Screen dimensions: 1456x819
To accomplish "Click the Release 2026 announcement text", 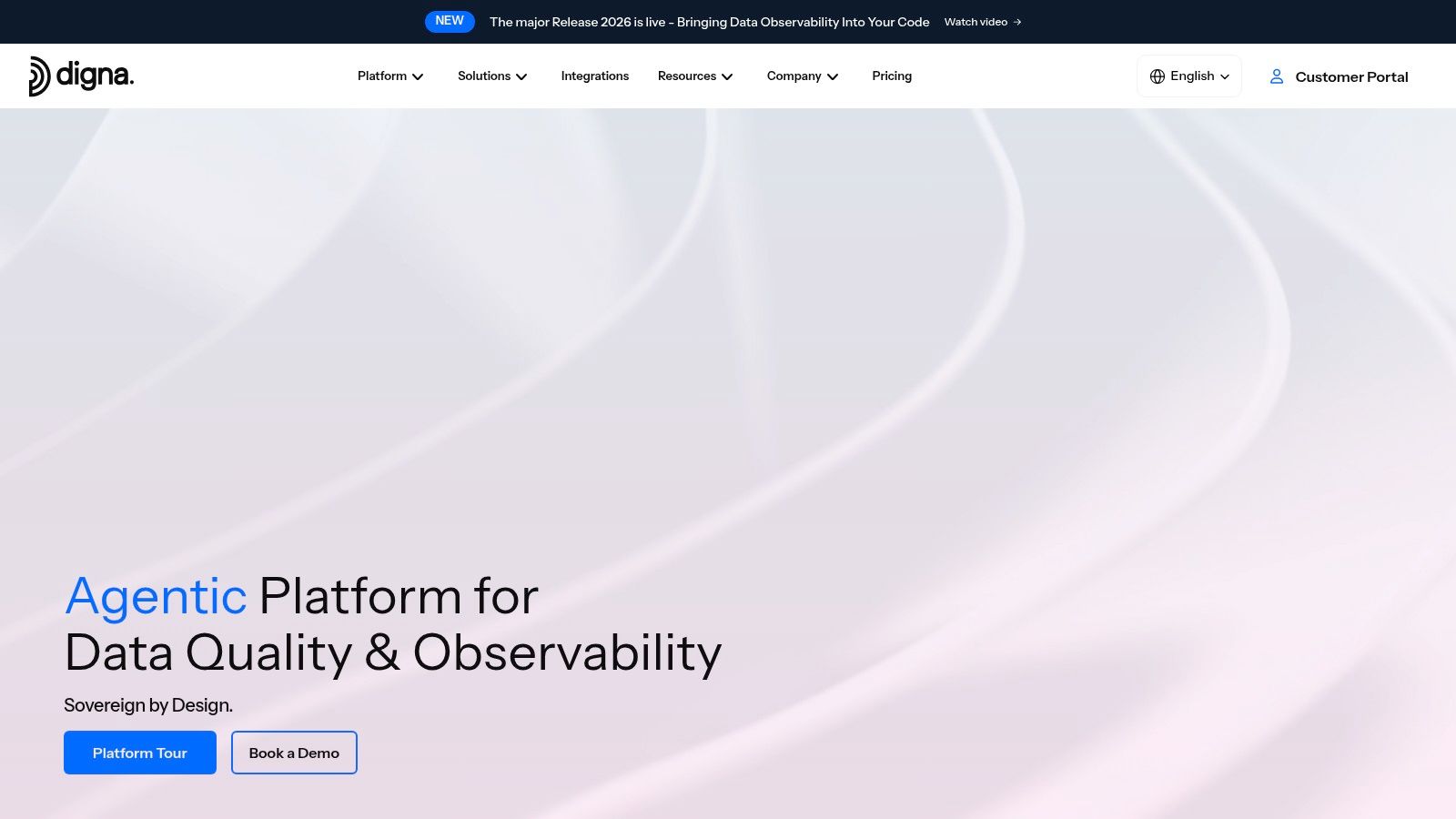I will coord(710,22).
